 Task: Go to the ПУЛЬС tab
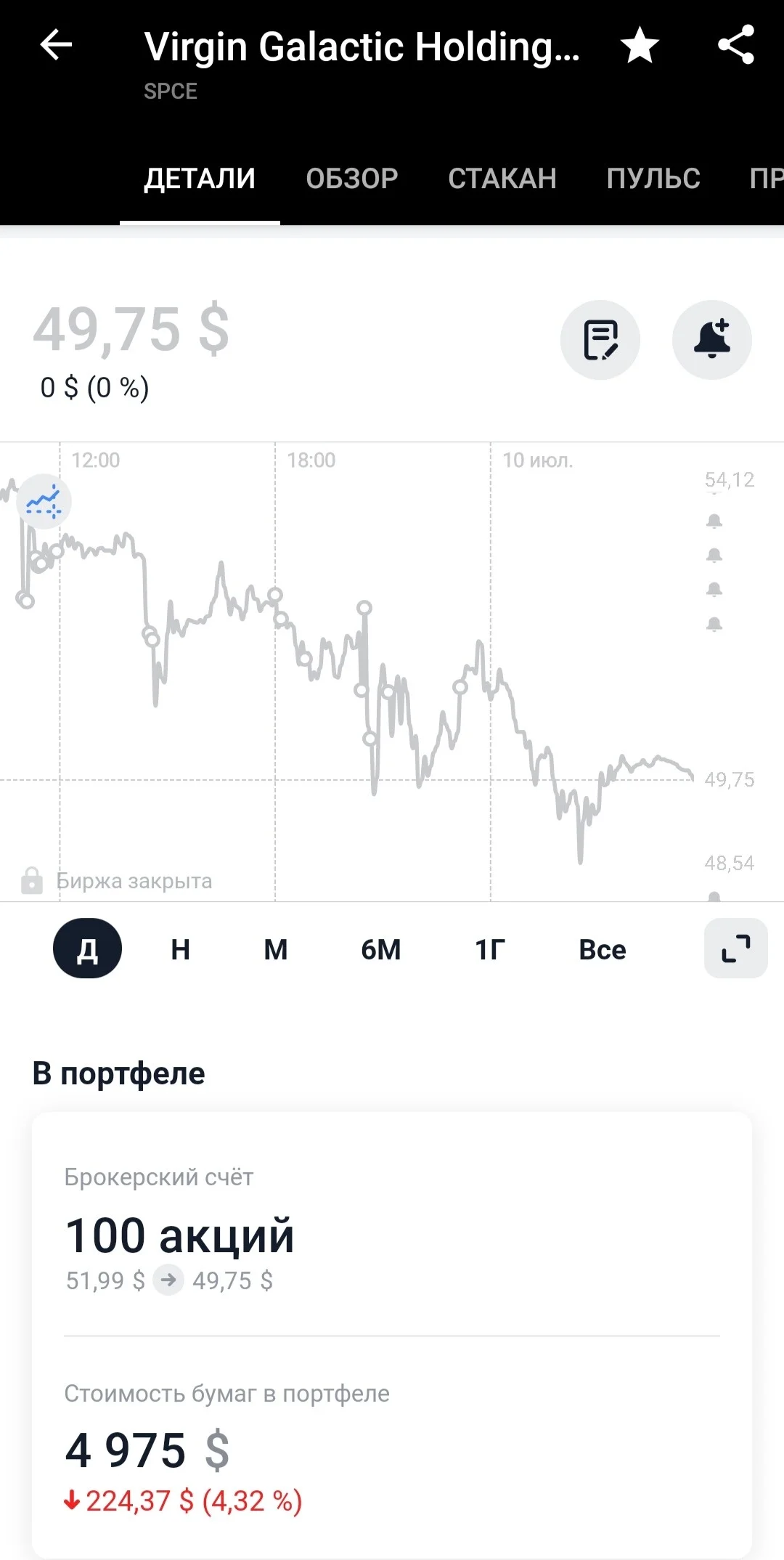[x=653, y=179]
